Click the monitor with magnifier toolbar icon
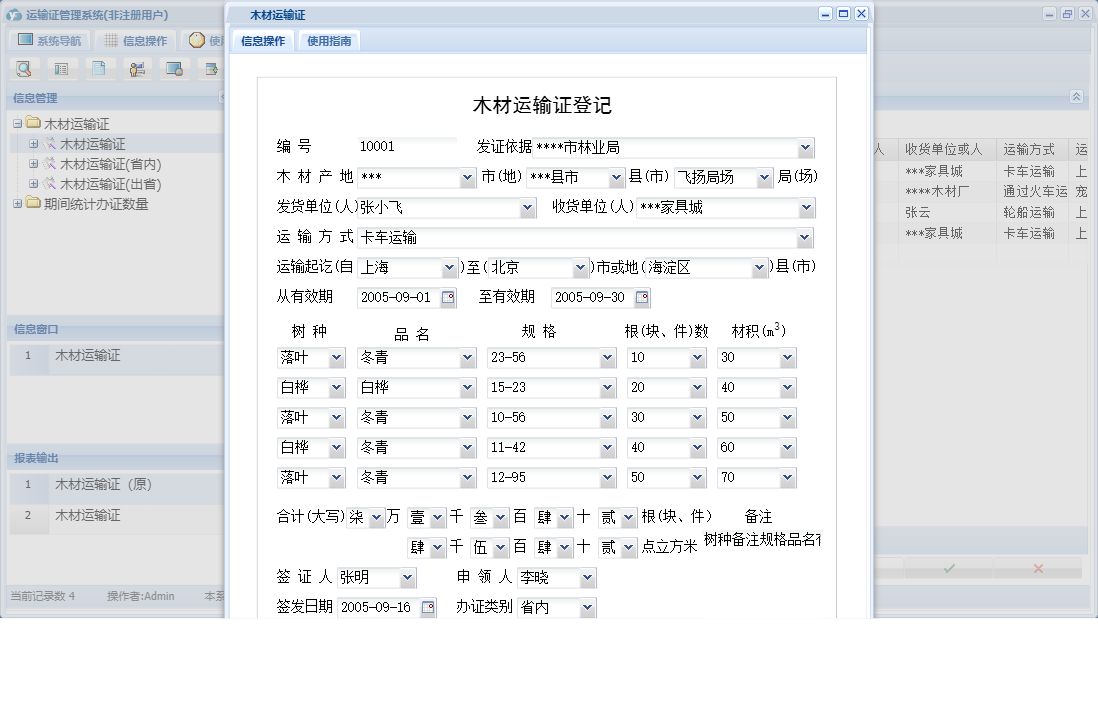Viewport: 1098px width, 715px height. coord(176,68)
